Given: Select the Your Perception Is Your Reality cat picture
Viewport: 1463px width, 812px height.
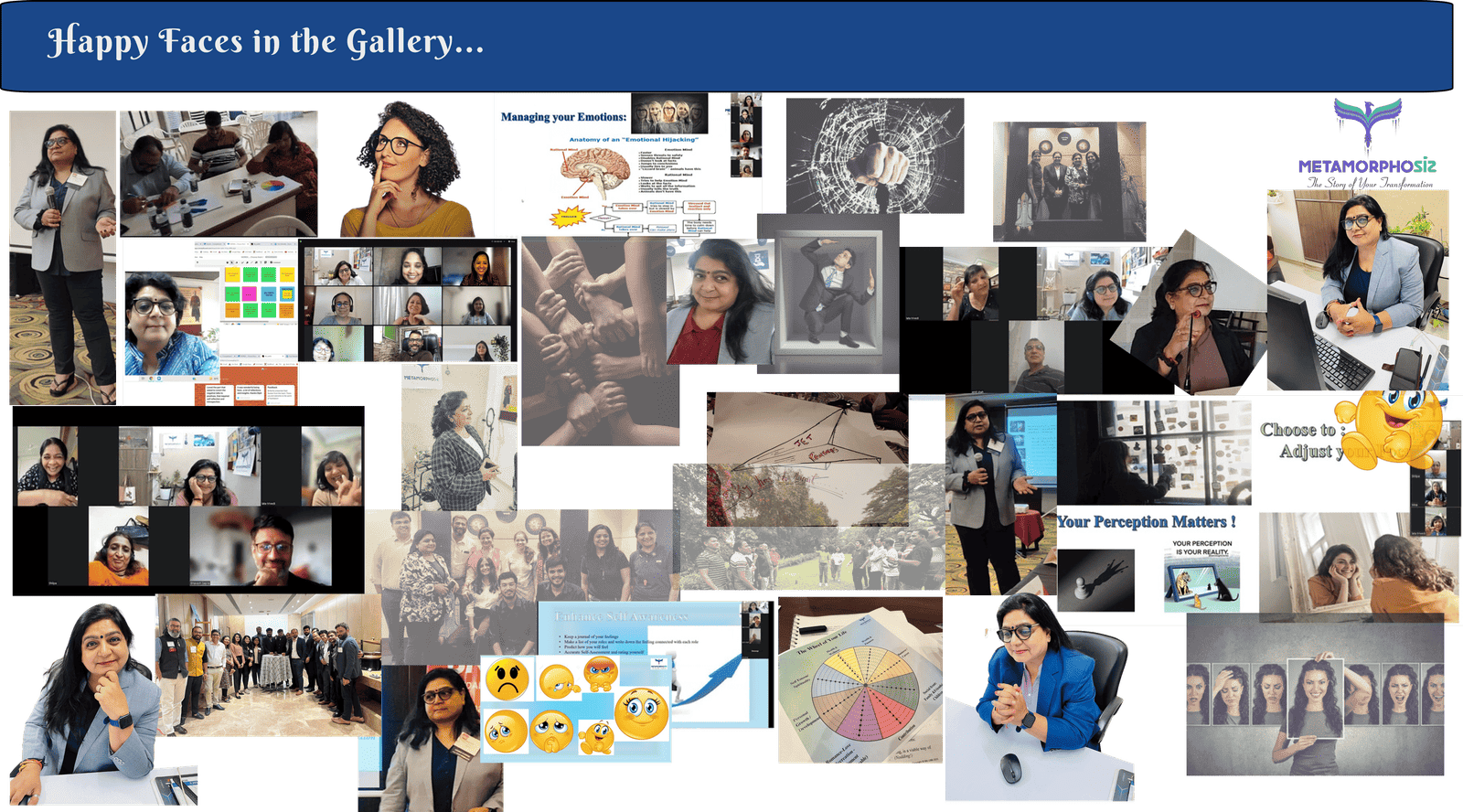Looking at the screenshot, I should click(x=1201, y=577).
